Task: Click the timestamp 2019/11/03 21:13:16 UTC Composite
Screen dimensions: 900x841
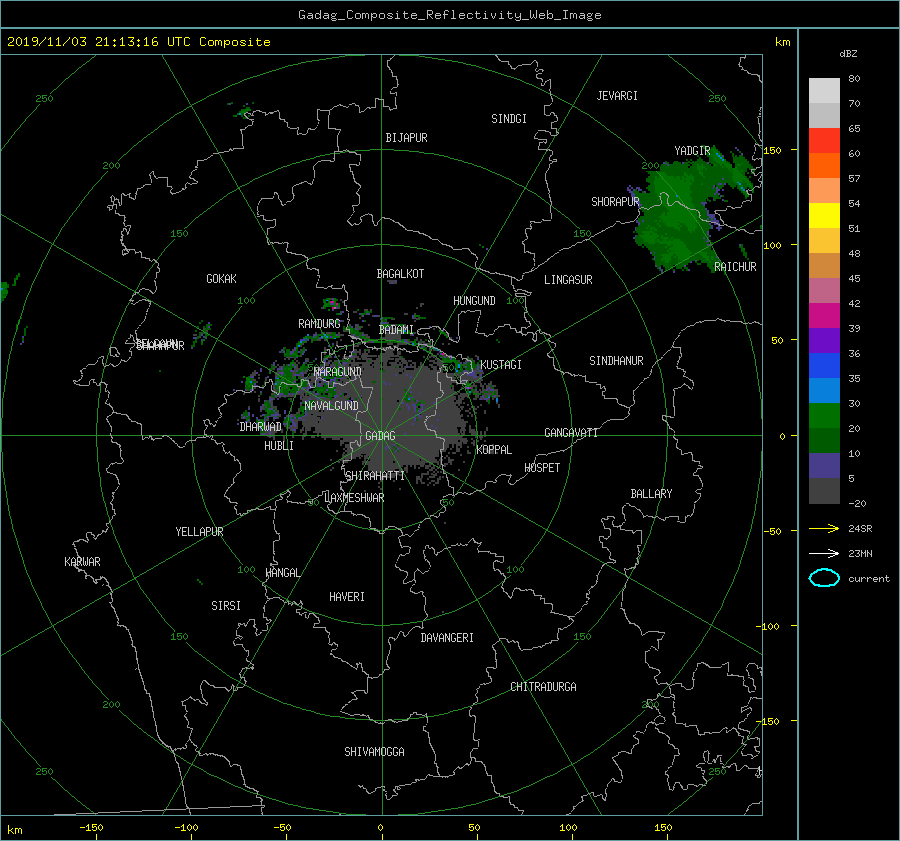Action: pos(138,42)
